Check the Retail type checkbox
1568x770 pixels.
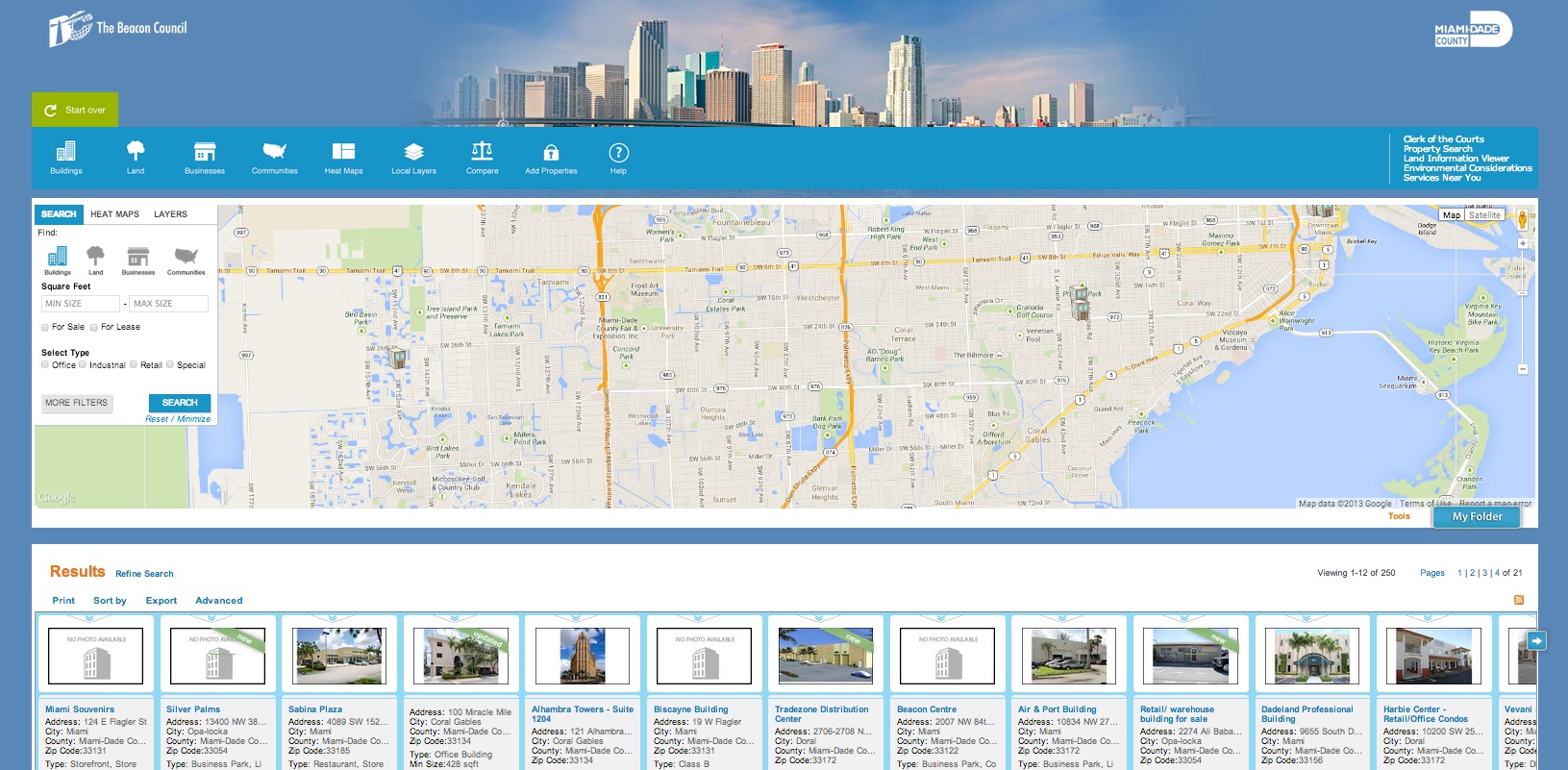134,365
